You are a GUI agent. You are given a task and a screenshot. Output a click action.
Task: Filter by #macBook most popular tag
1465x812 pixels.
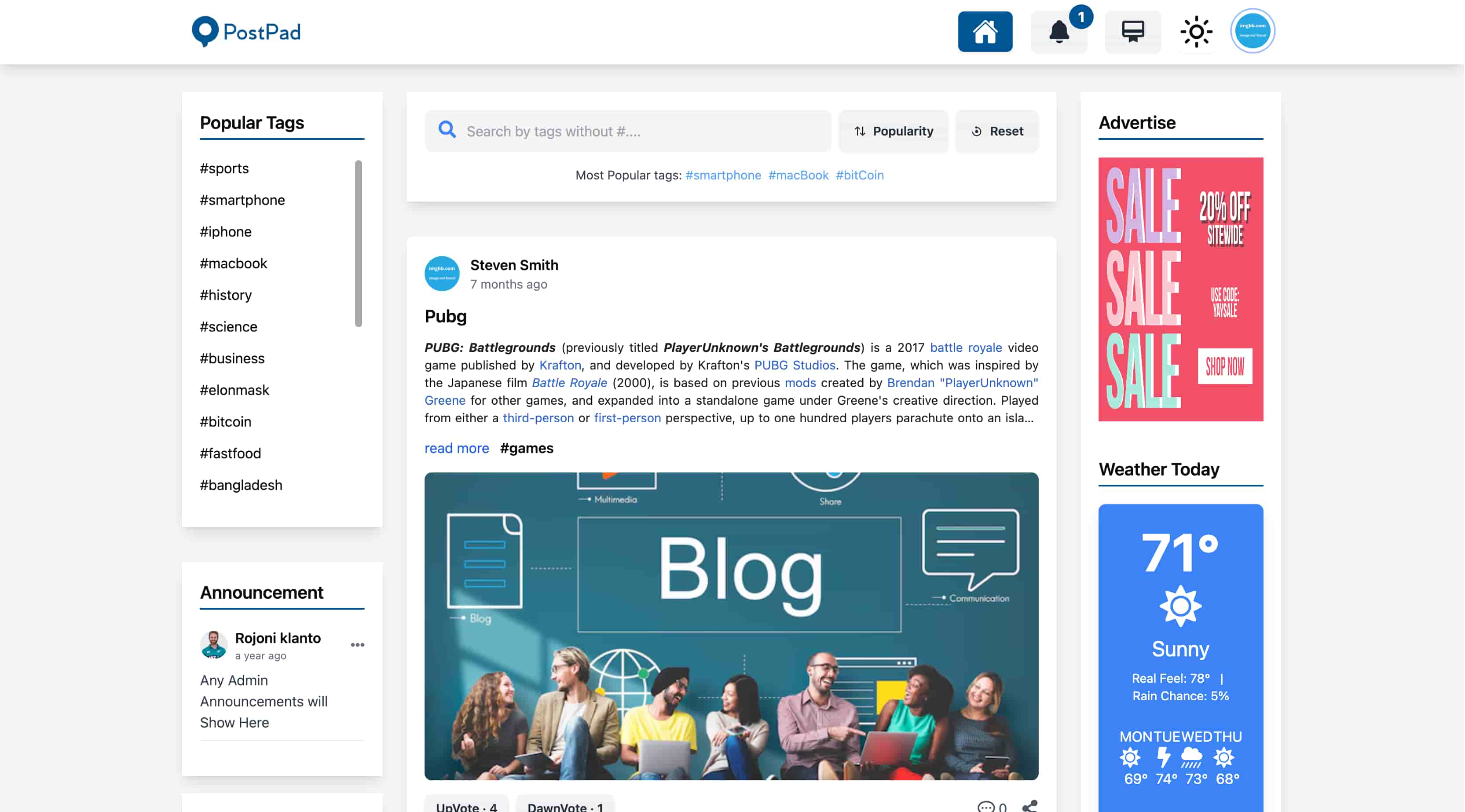[798, 175]
